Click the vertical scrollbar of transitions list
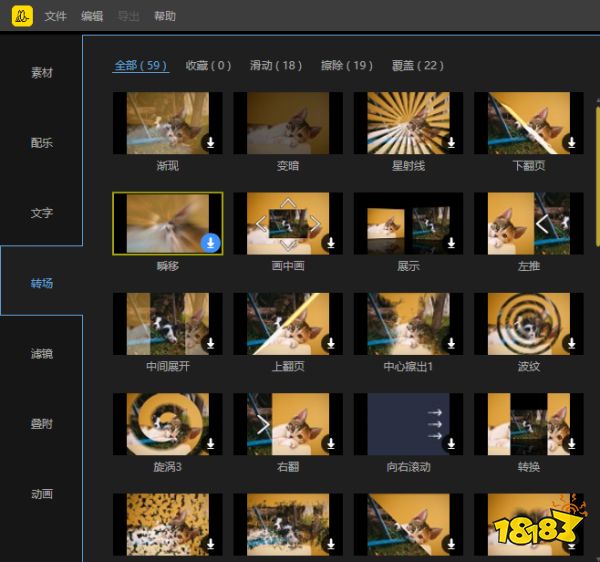Image resolution: width=600 pixels, height=562 pixels. 596,150
